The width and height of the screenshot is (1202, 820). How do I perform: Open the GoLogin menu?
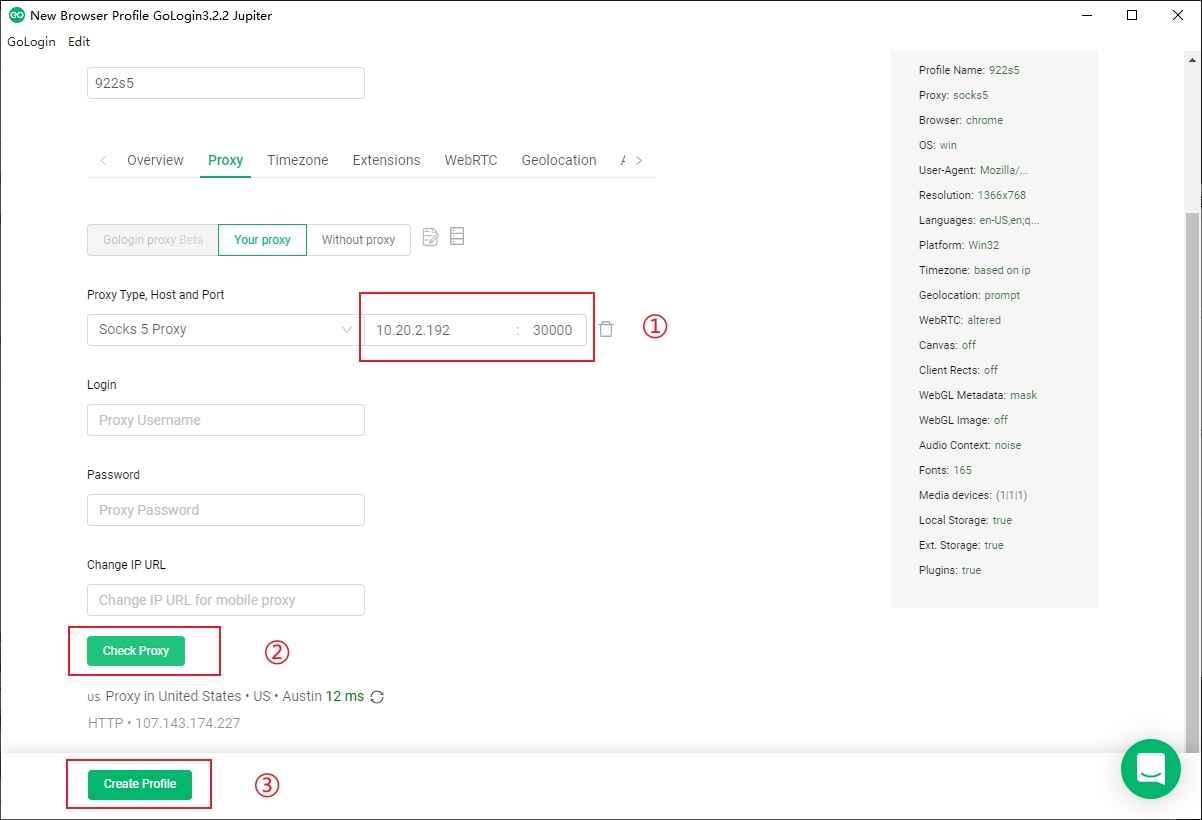pyautogui.click(x=31, y=42)
